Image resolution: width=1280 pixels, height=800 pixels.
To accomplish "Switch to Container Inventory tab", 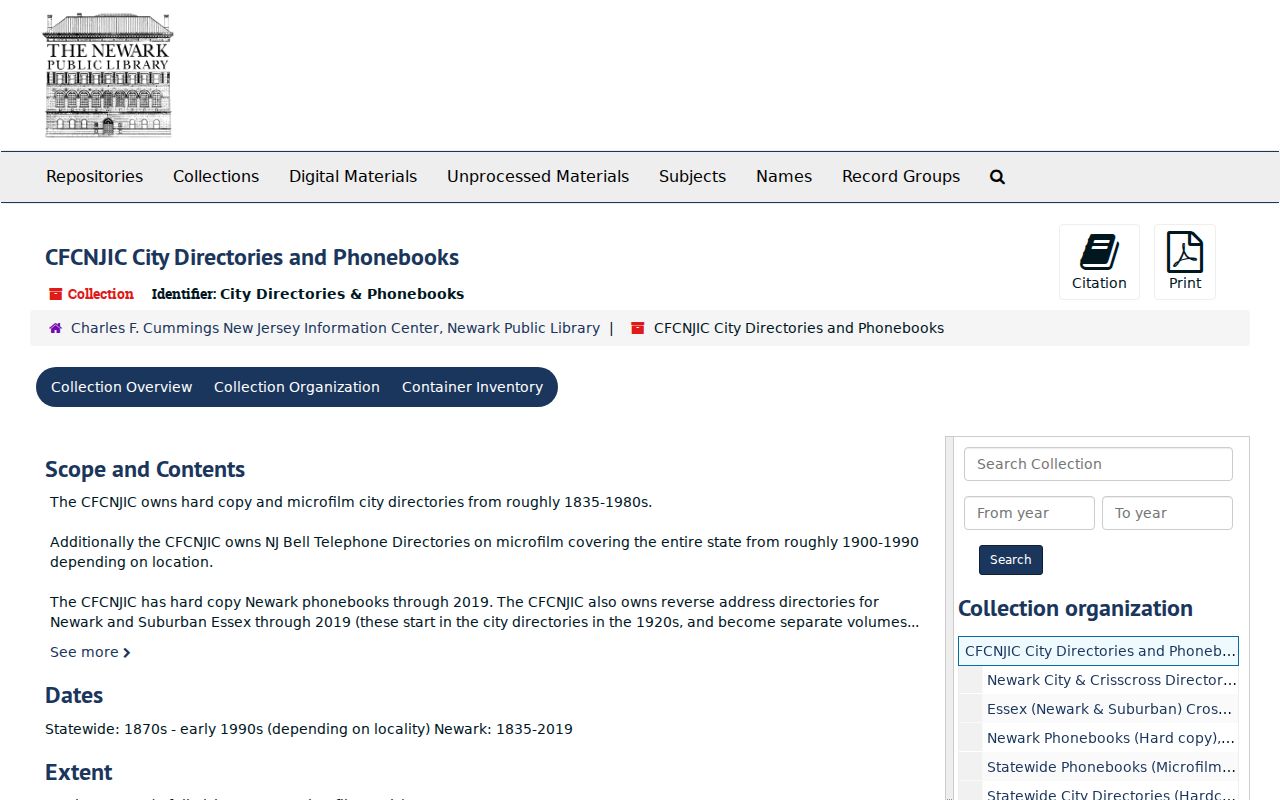I will [472, 387].
